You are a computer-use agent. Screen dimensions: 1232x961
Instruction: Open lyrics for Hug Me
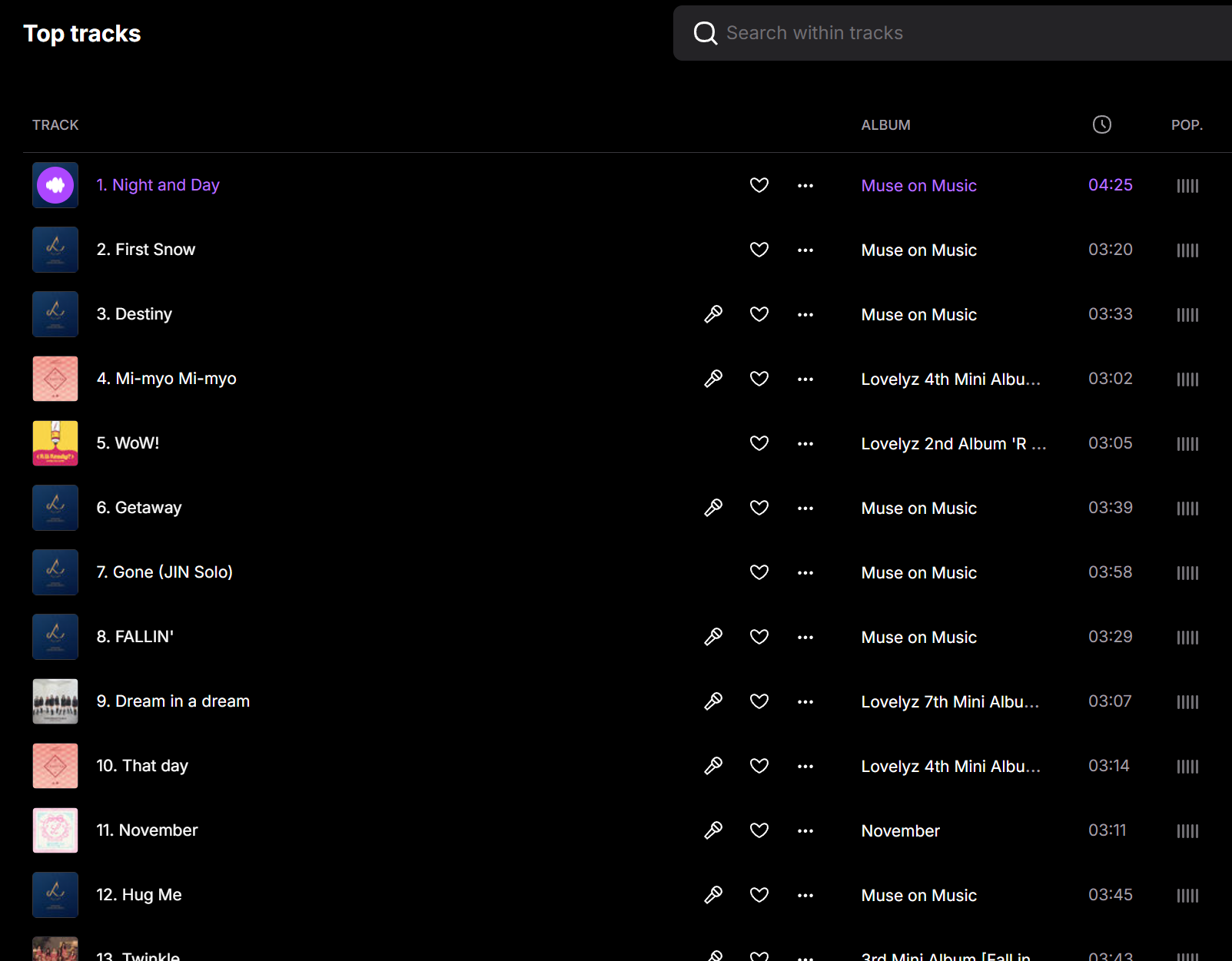pos(713,895)
